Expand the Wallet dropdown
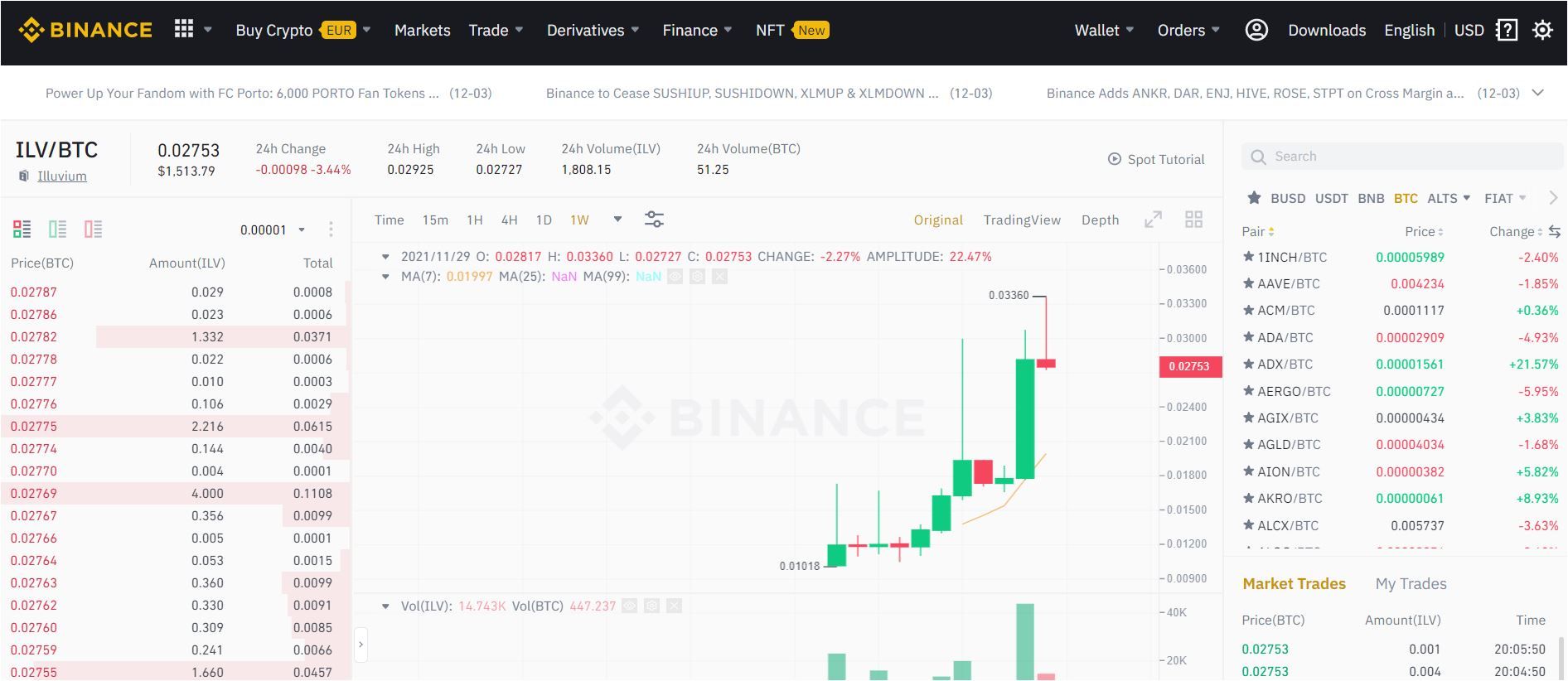 [1130, 30]
